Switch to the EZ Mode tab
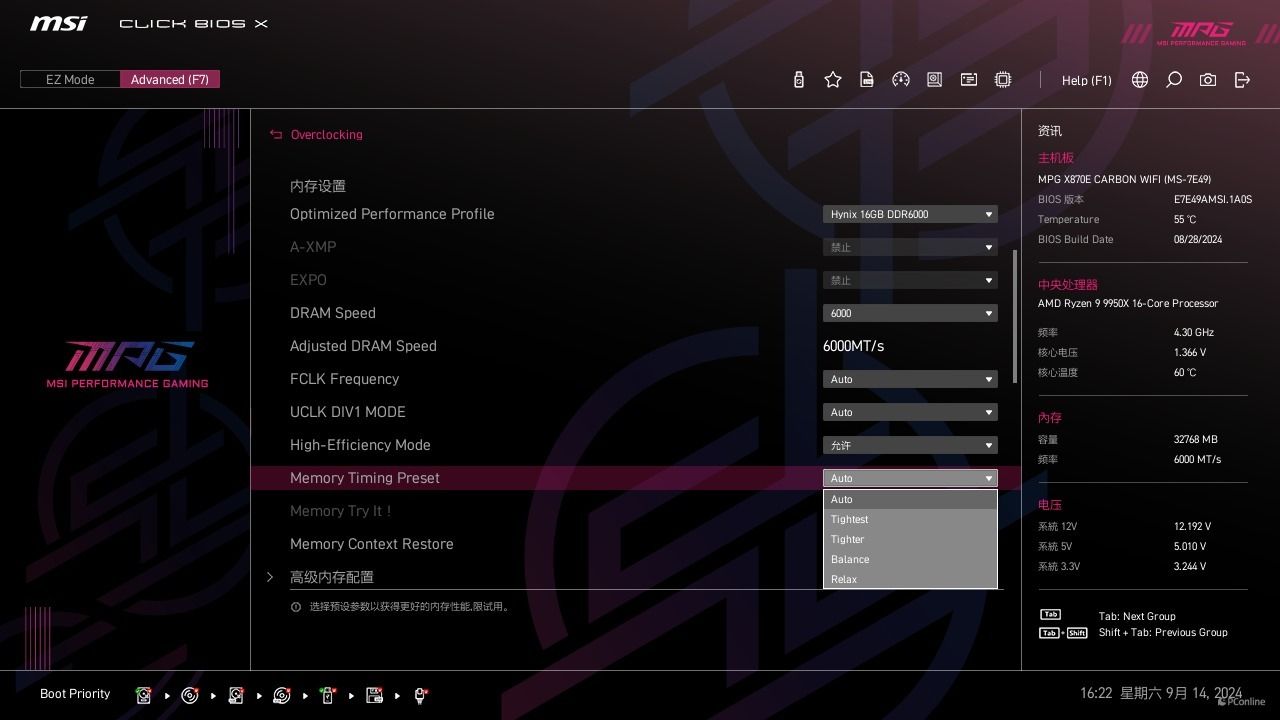Image resolution: width=1280 pixels, height=720 pixels. pyautogui.click(x=70, y=79)
